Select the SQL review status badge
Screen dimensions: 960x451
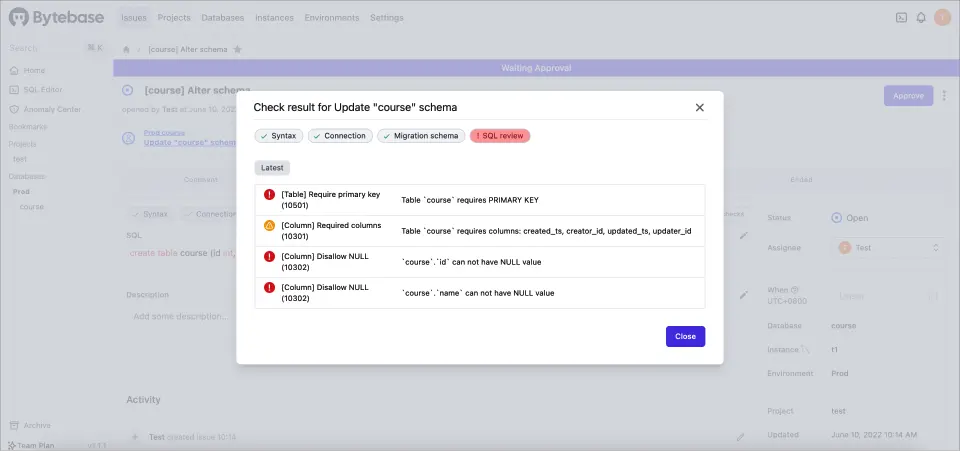pyautogui.click(x=500, y=136)
